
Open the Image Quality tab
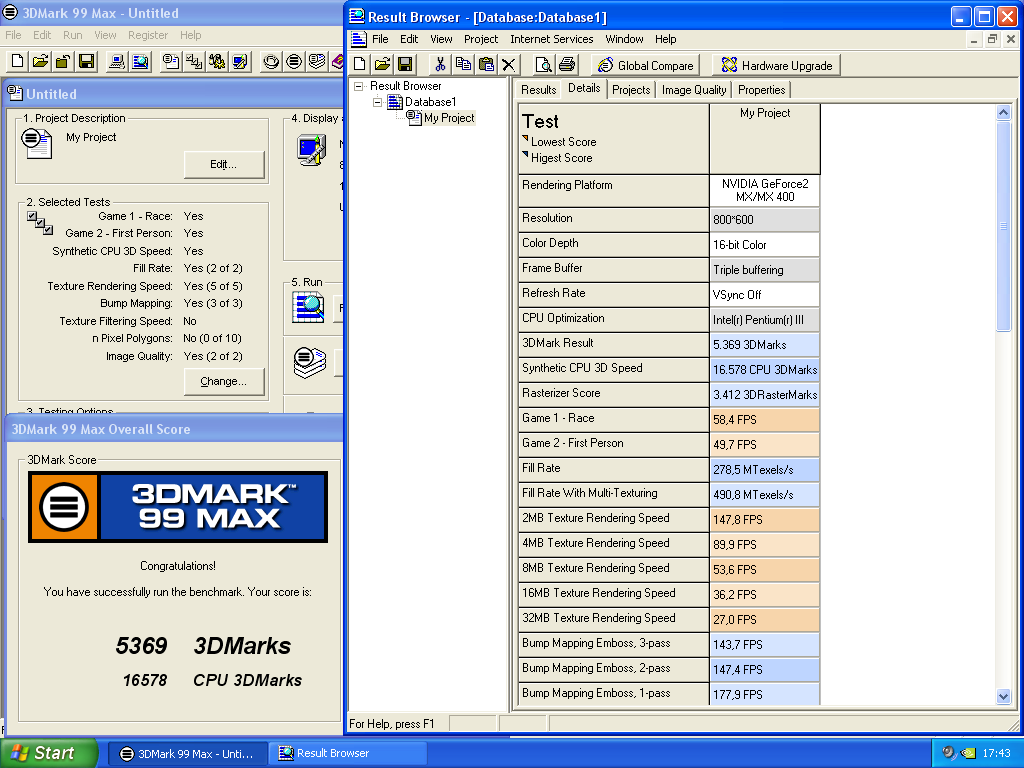coord(694,89)
